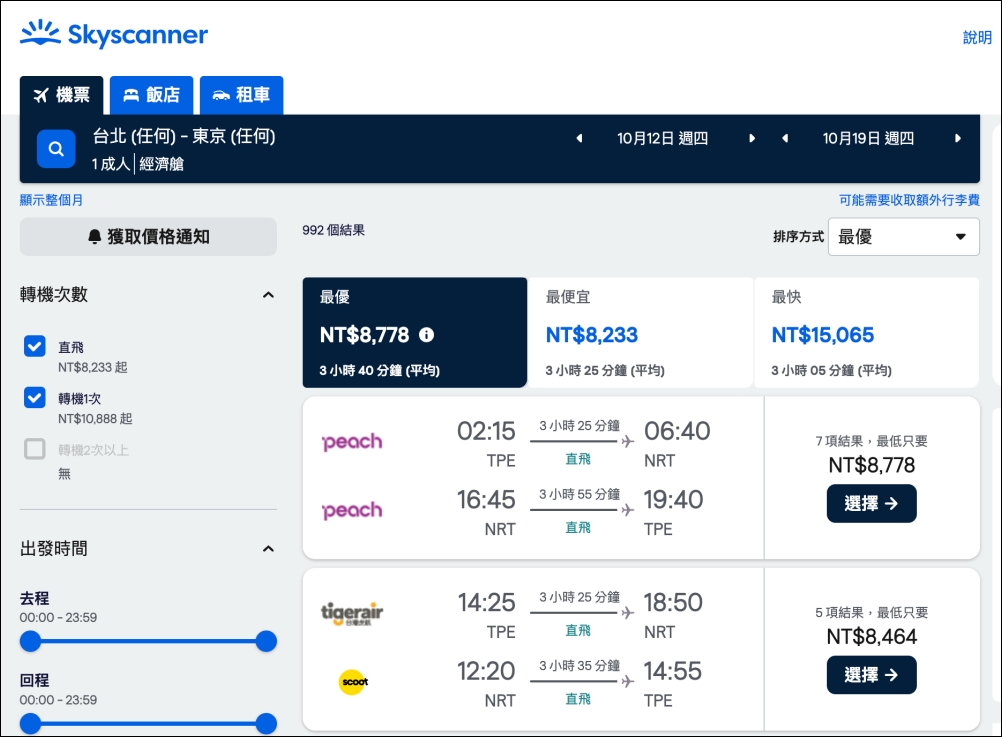
Task: Go to next day for return date 10月19日
Action: [958, 138]
